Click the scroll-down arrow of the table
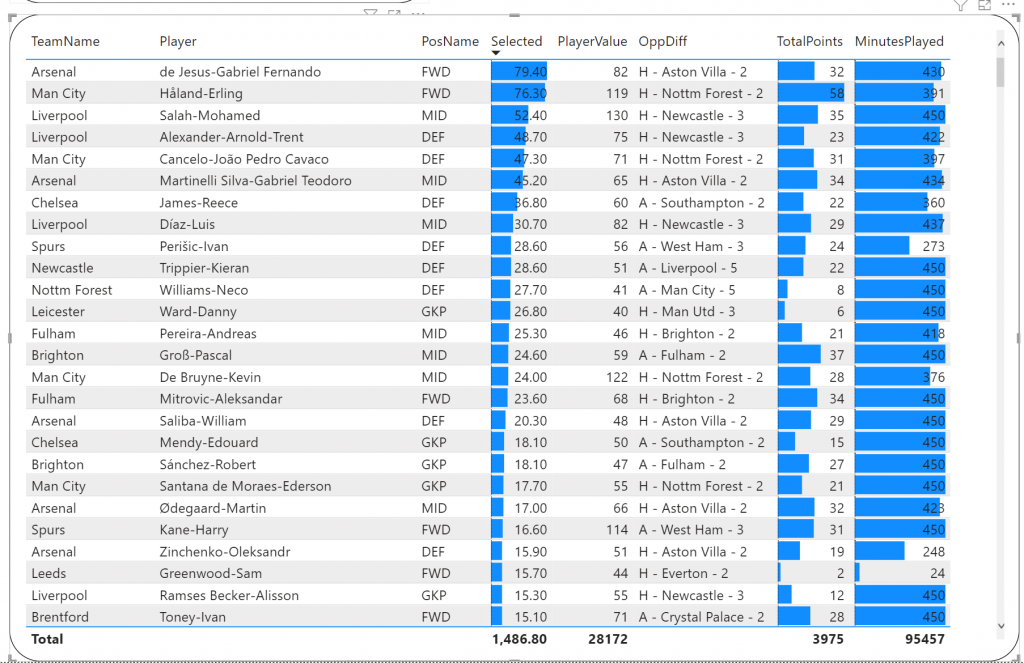 click(1001, 626)
